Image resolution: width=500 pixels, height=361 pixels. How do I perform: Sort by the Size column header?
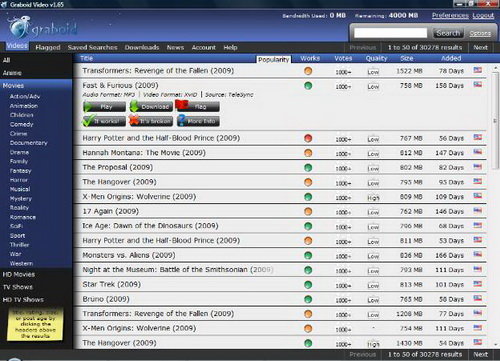[407, 58]
